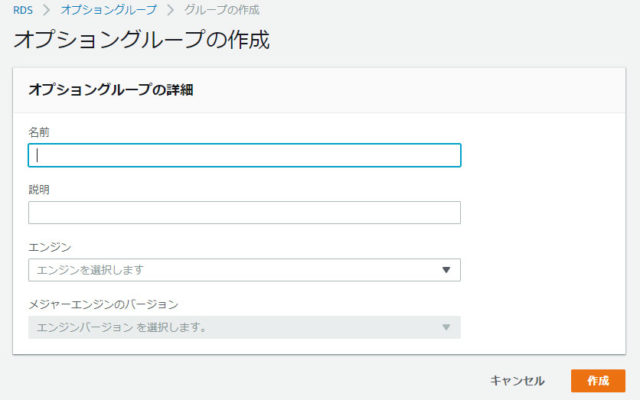Click the オプショングループの作成 page title

point(142,40)
